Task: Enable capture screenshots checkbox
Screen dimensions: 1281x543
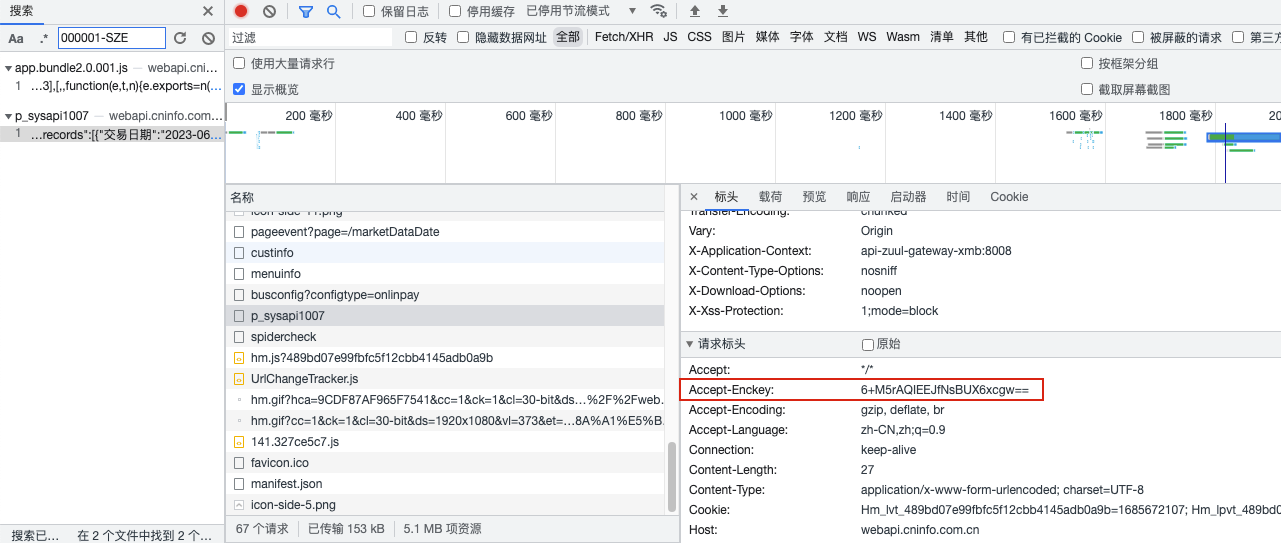Action: (1087, 89)
